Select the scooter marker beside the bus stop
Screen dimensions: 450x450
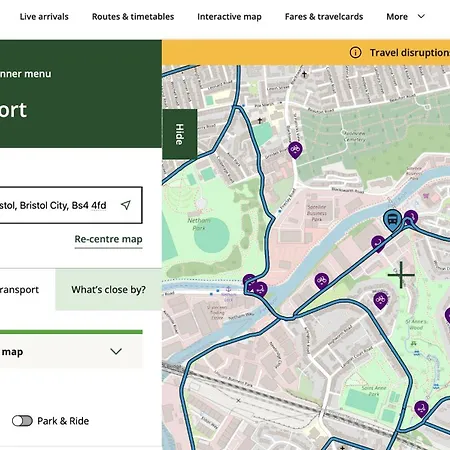click(411, 217)
